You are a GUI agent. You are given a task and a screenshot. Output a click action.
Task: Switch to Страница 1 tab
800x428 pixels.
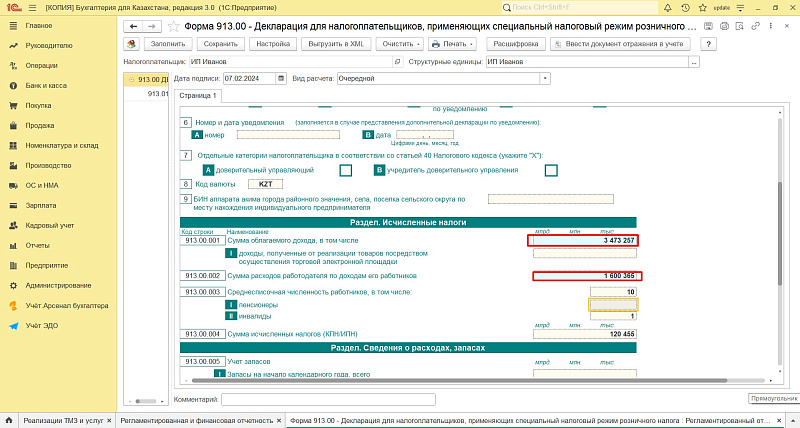197,95
